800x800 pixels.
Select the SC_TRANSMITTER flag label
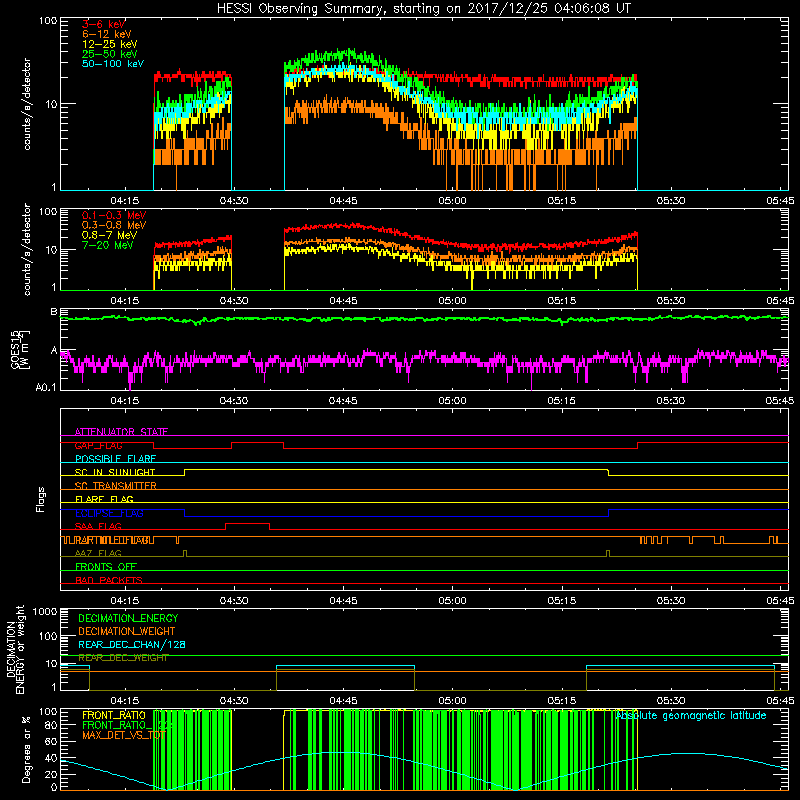pos(115,485)
